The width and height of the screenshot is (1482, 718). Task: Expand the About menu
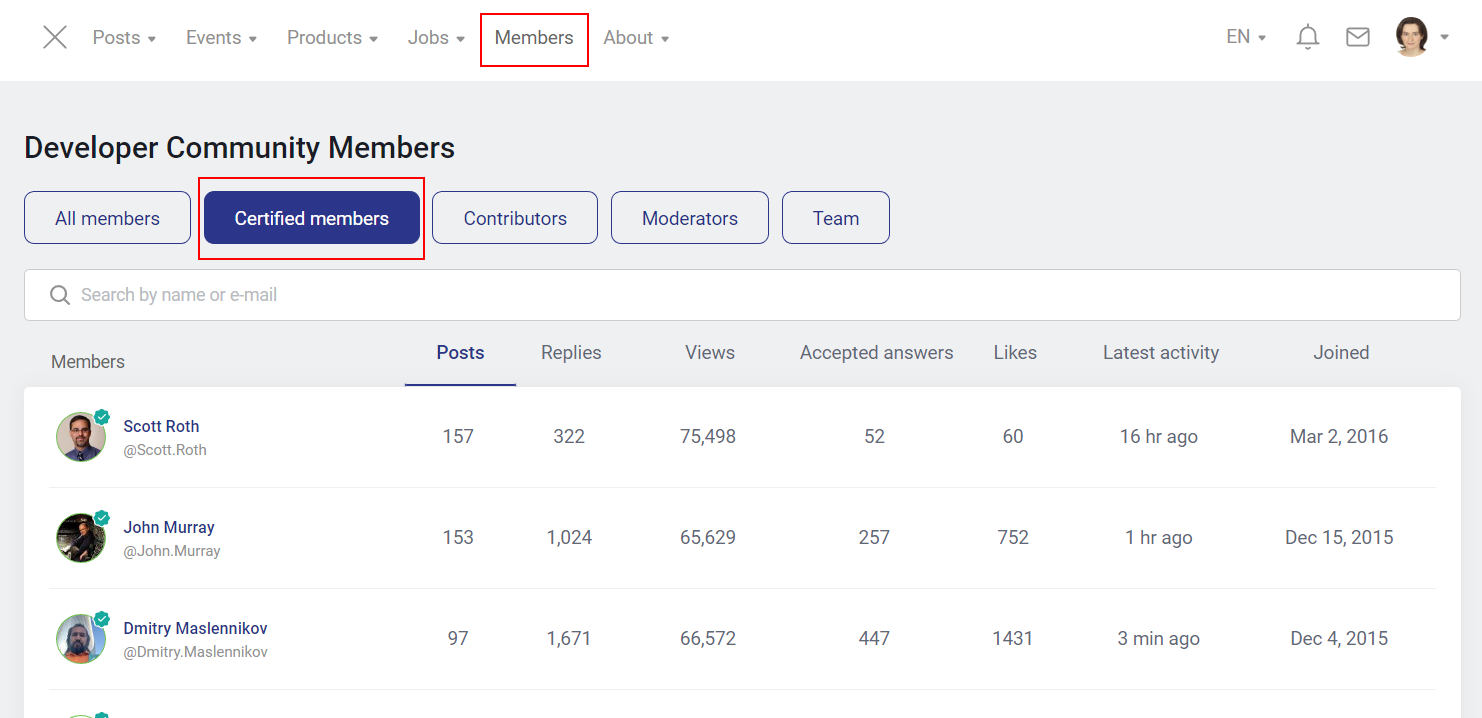[636, 38]
